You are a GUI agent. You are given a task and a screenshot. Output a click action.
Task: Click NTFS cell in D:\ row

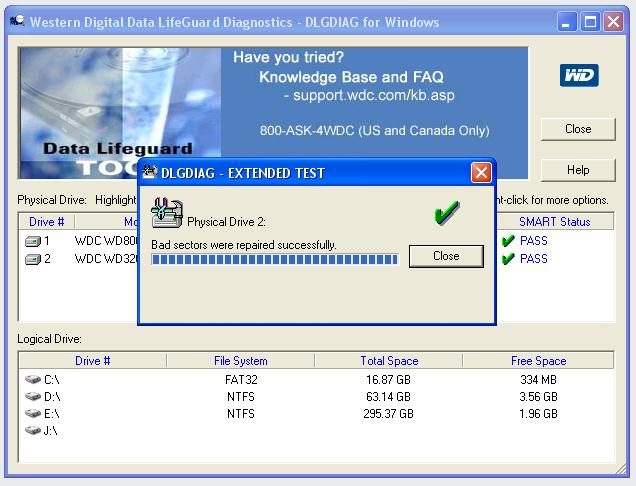(241, 397)
